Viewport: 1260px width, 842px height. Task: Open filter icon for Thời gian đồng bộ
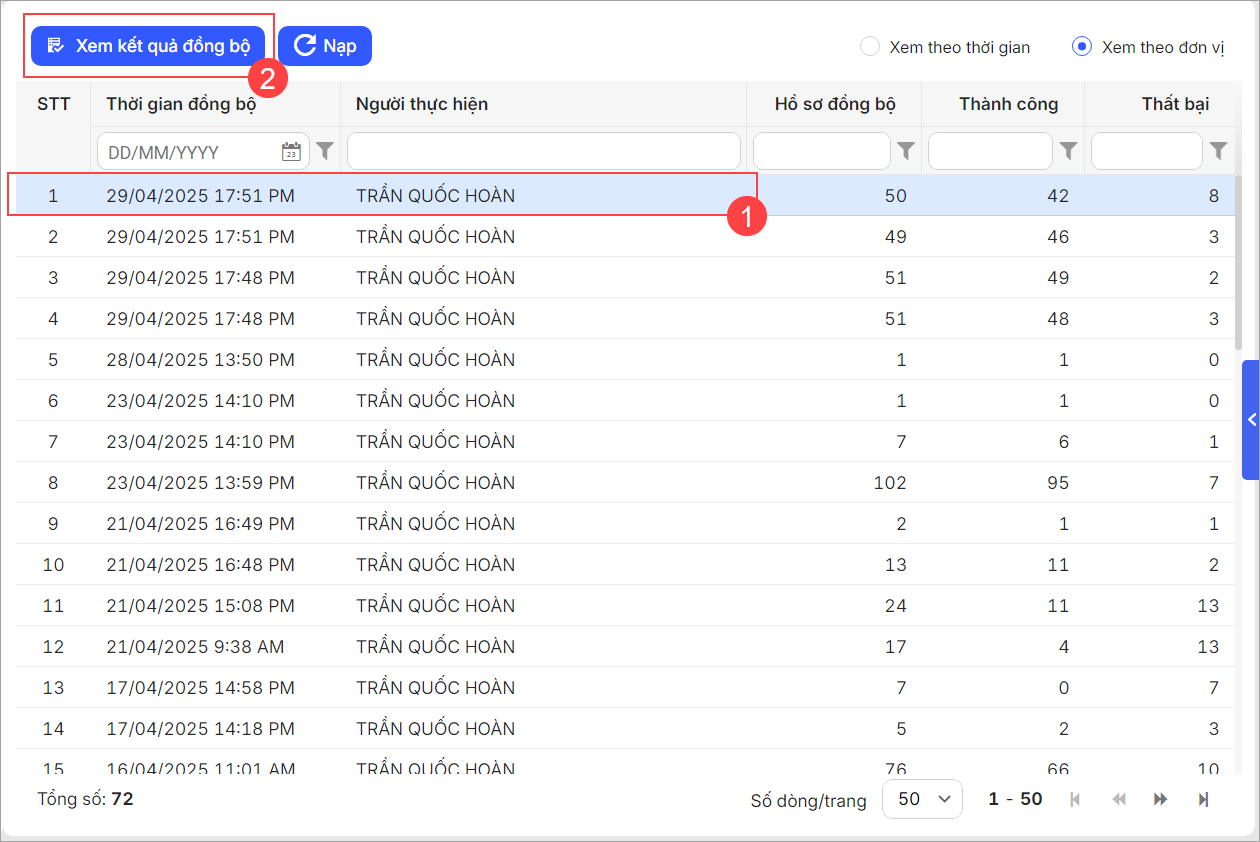pyautogui.click(x=325, y=151)
